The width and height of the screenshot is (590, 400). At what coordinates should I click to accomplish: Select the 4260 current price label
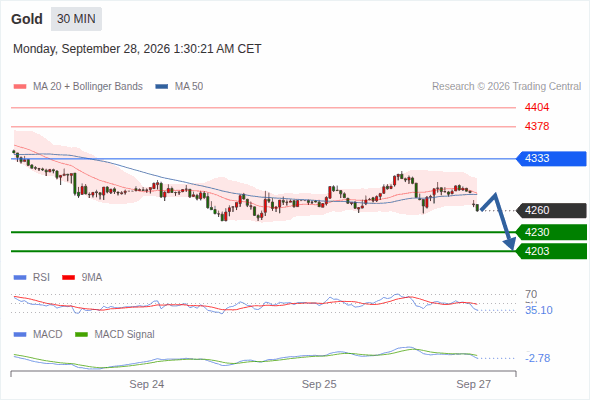click(x=551, y=210)
